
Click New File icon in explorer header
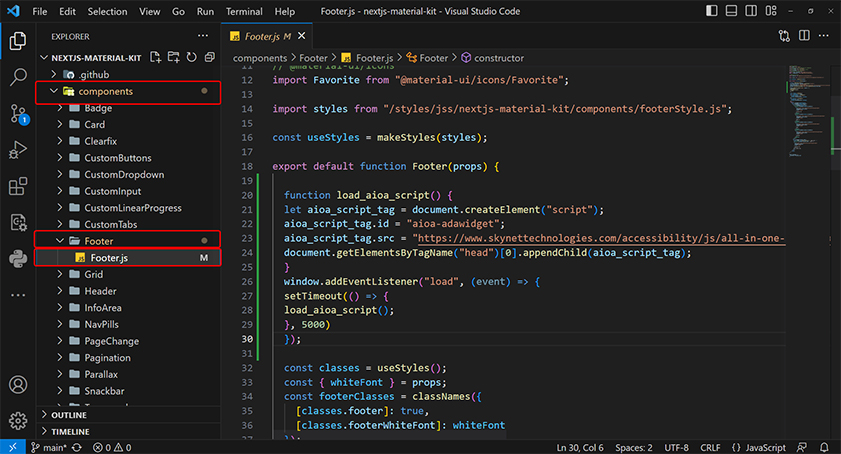(x=156, y=57)
